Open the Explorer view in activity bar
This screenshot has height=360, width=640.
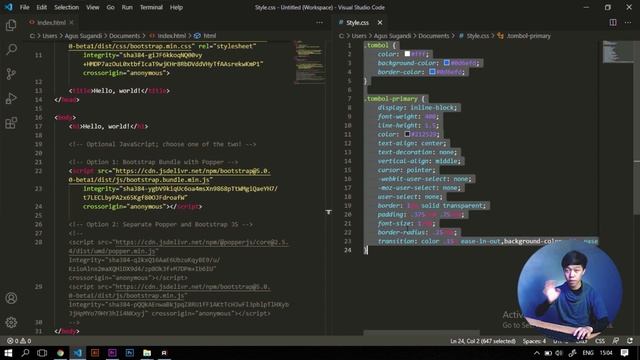(11, 25)
